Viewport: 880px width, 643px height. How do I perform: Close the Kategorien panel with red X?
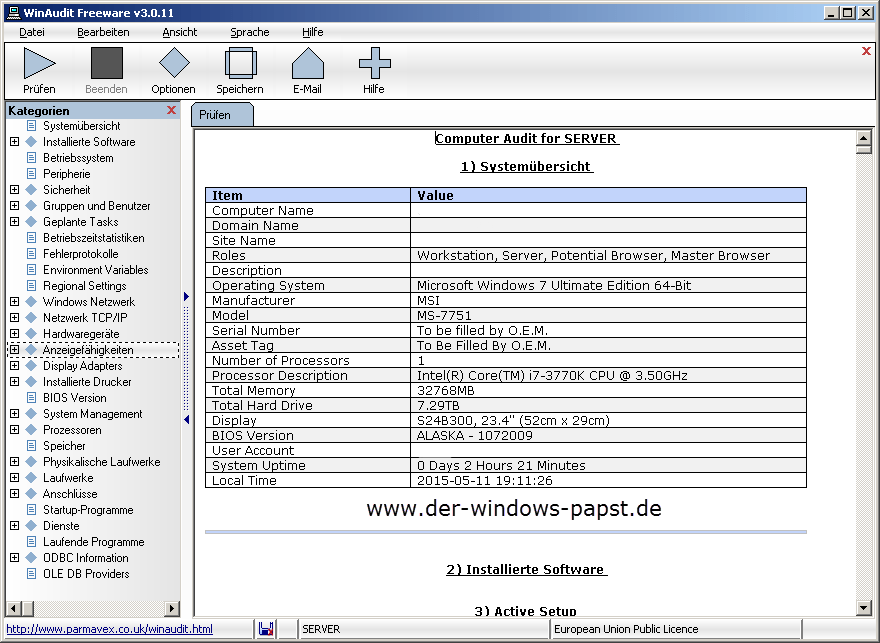point(171,110)
